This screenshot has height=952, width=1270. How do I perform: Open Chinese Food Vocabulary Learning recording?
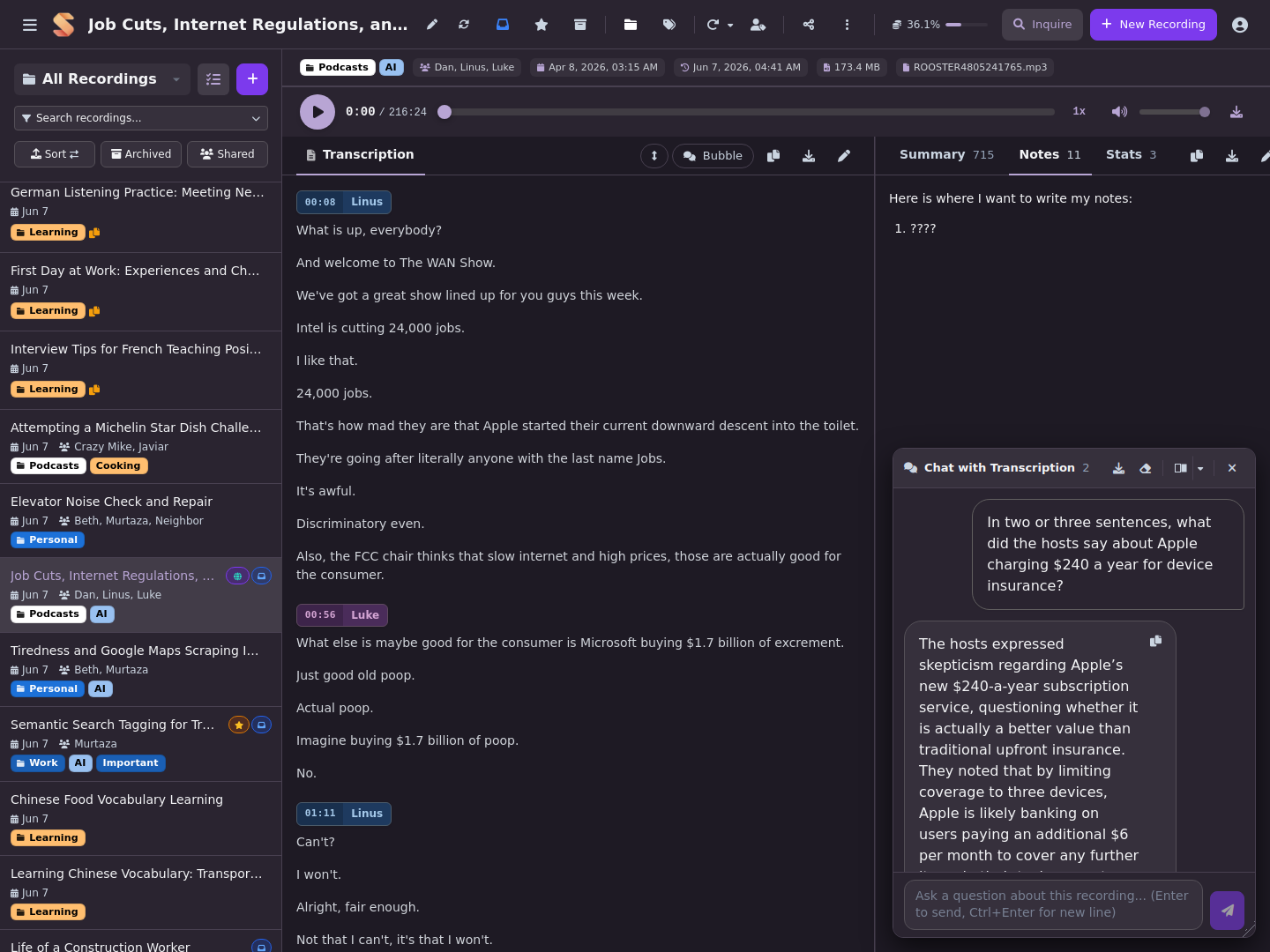141,818
